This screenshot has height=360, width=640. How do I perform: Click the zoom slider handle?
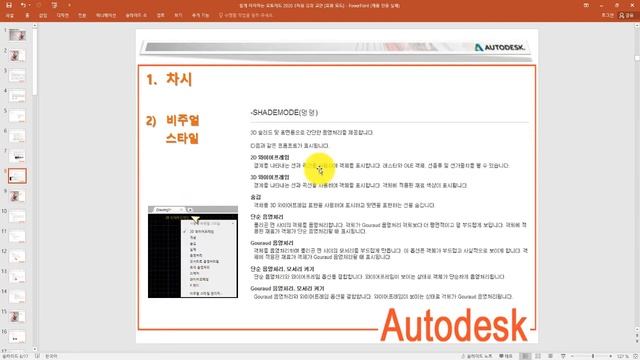pos(593,356)
